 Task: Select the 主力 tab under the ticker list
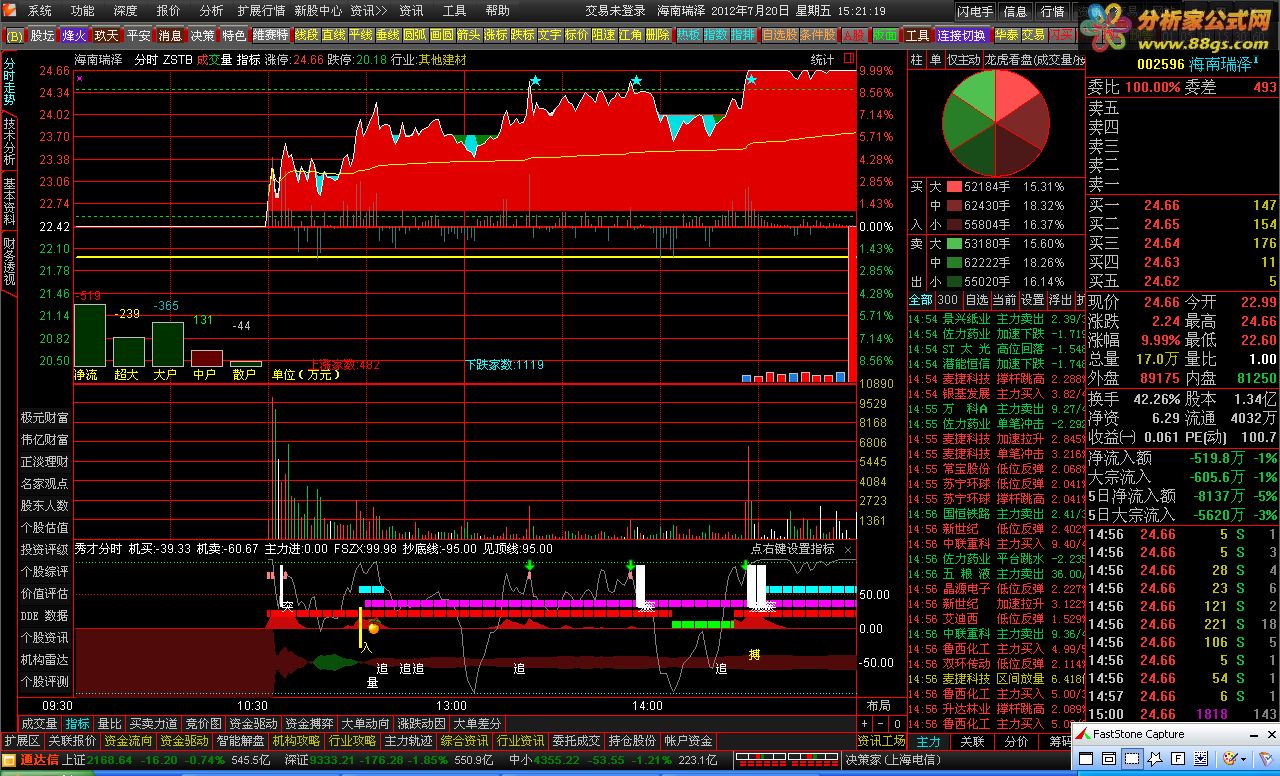[929, 742]
